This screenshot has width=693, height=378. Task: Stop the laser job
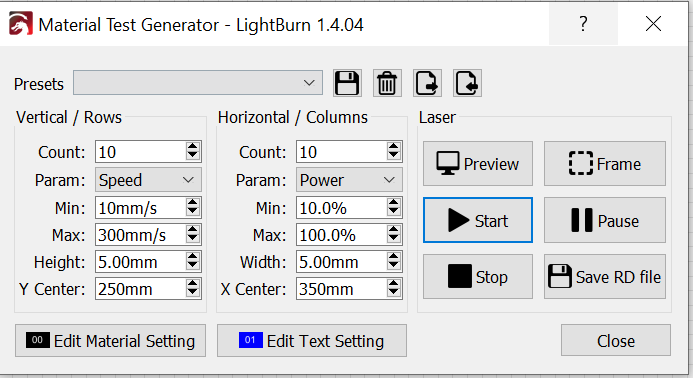(x=478, y=277)
